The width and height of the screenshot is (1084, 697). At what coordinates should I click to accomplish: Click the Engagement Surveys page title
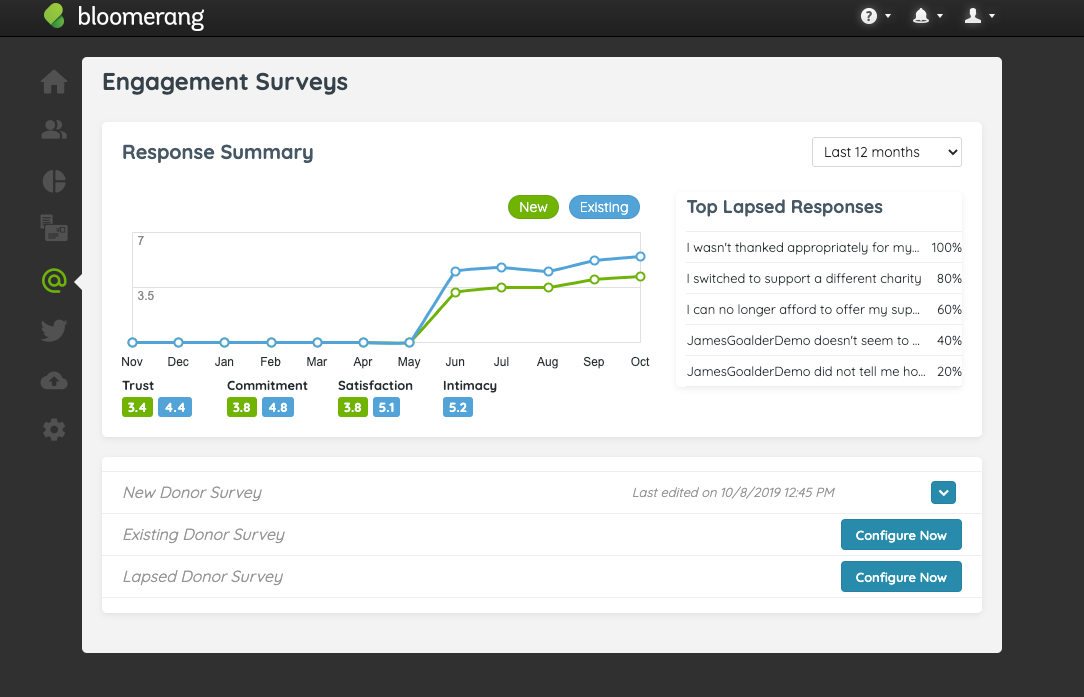pos(225,82)
